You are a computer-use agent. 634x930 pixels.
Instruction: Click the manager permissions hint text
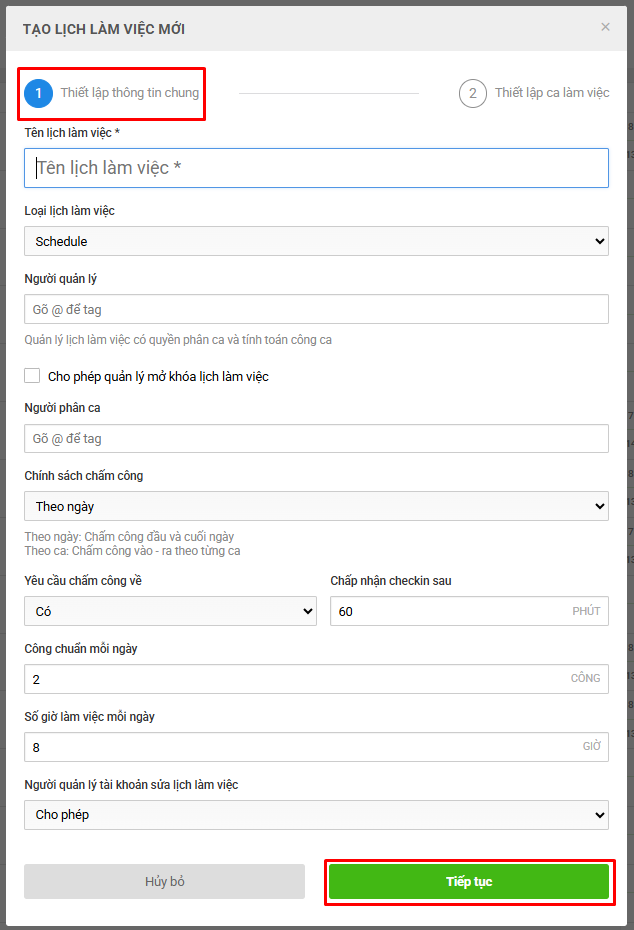[x=178, y=340]
